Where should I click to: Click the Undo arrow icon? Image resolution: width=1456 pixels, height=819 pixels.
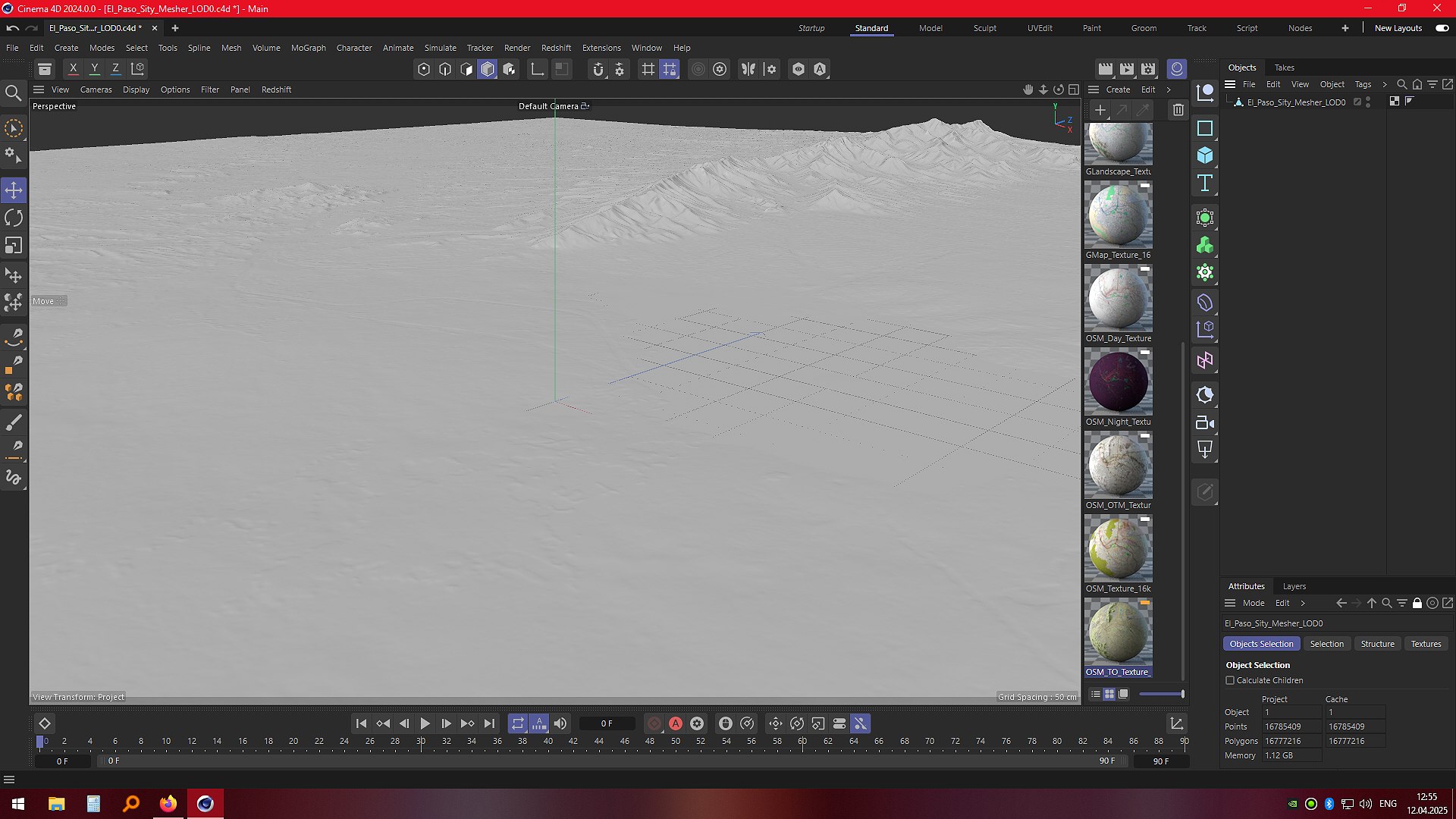[x=13, y=28]
